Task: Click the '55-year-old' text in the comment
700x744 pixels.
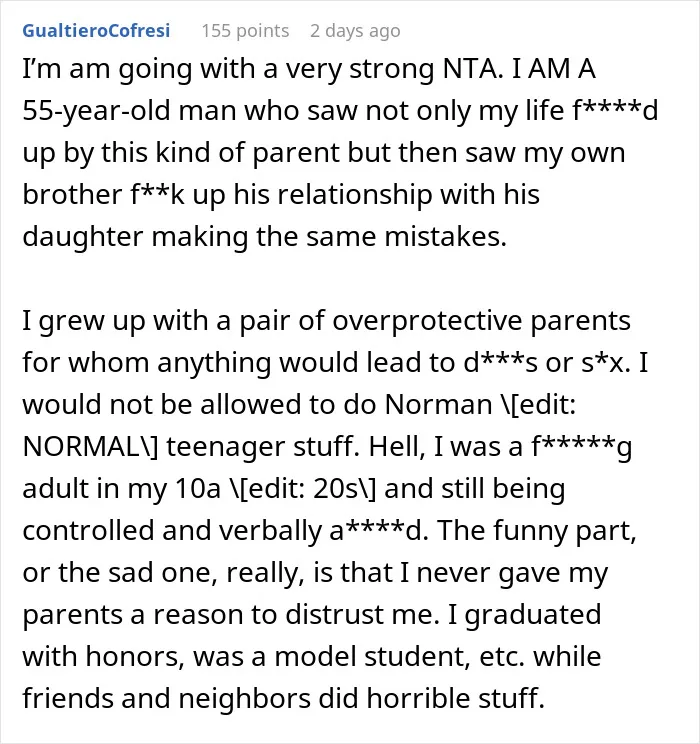Action: click(96, 111)
